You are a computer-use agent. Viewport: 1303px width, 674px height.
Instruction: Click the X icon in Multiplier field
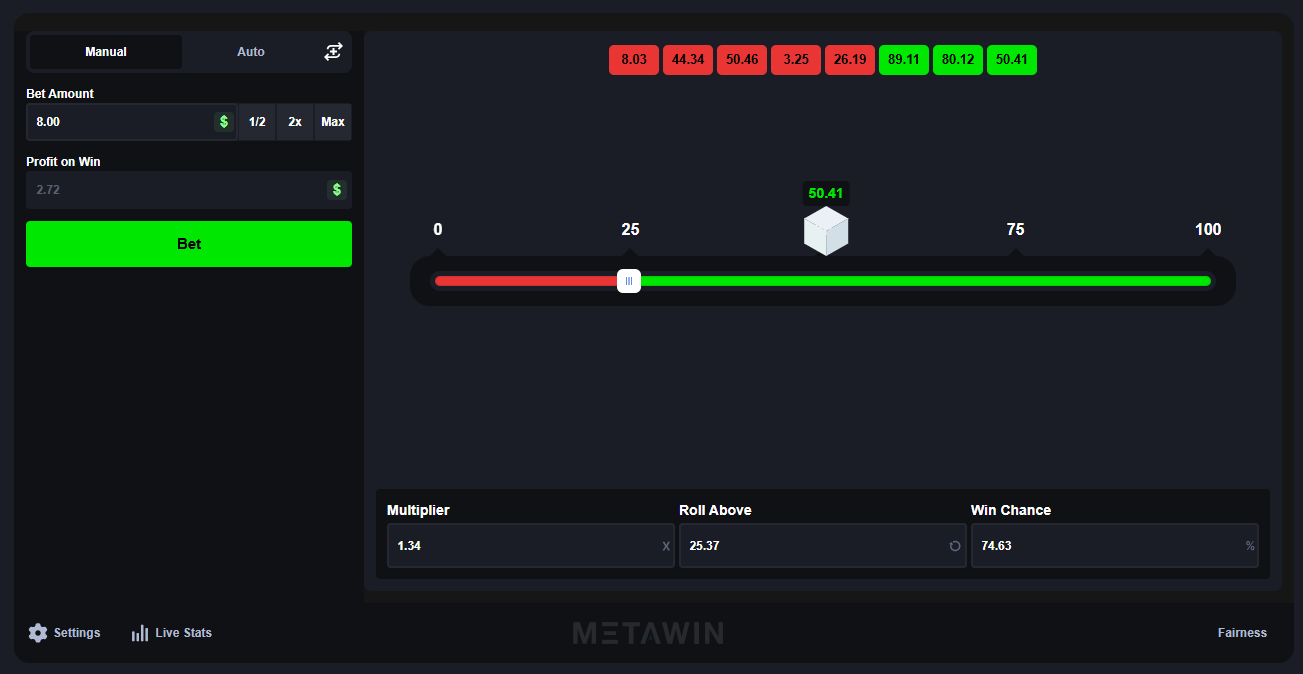[x=666, y=546]
